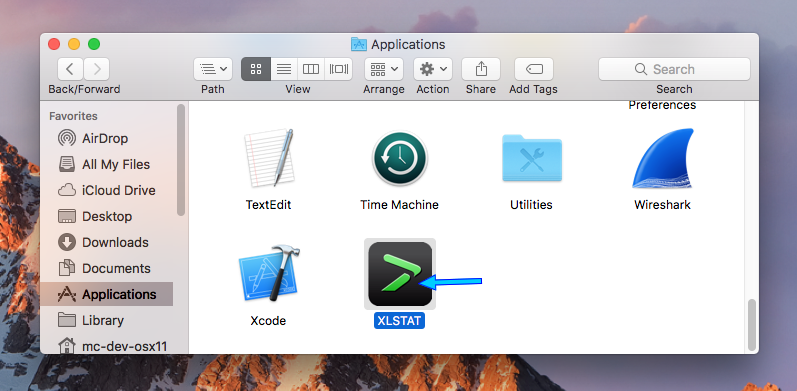The width and height of the screenshot is (797, 391).
Task: Click the Applications folder title icon
Action: [x=359, y=44]
